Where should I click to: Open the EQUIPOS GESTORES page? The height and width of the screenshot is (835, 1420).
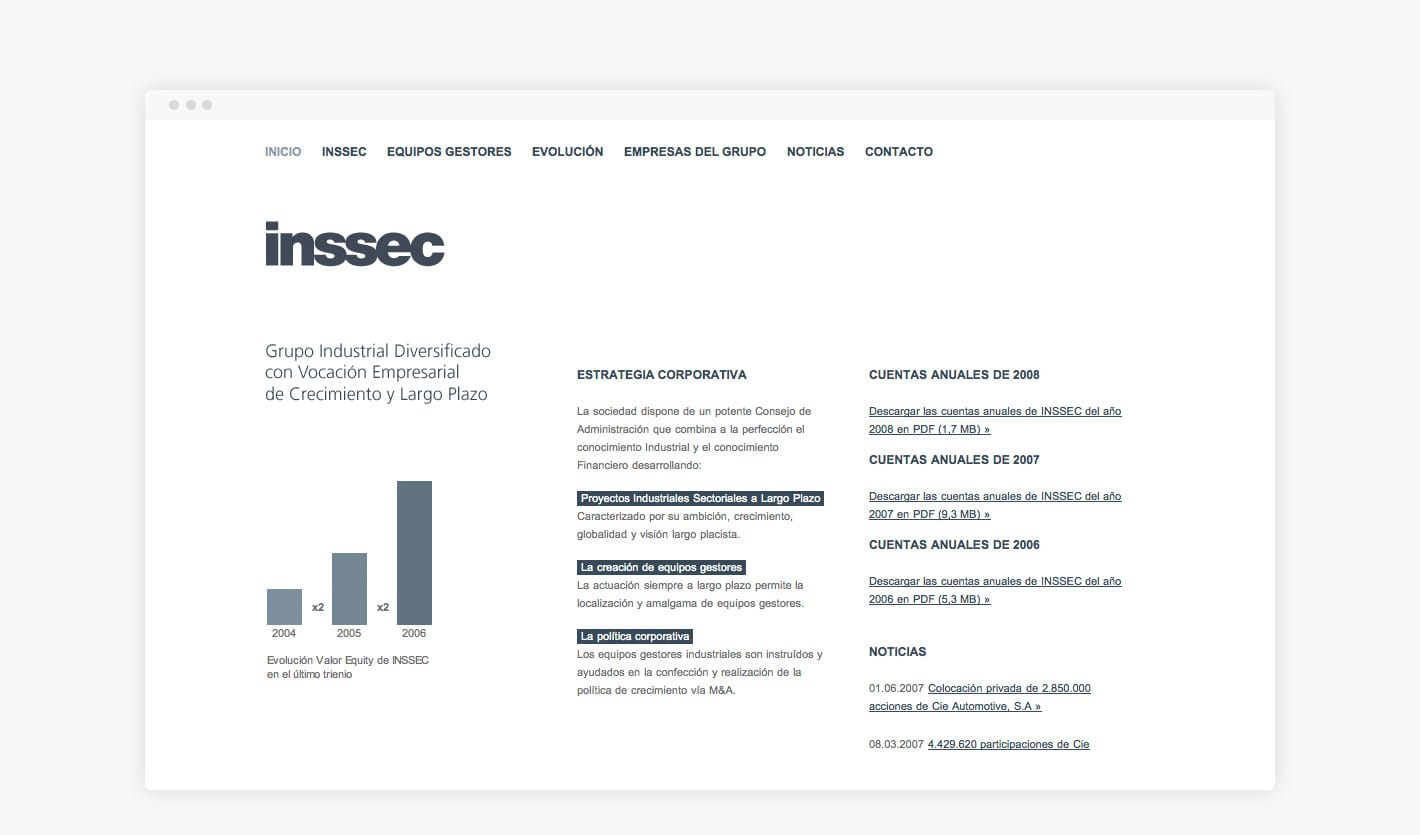(x=449, y=151)
